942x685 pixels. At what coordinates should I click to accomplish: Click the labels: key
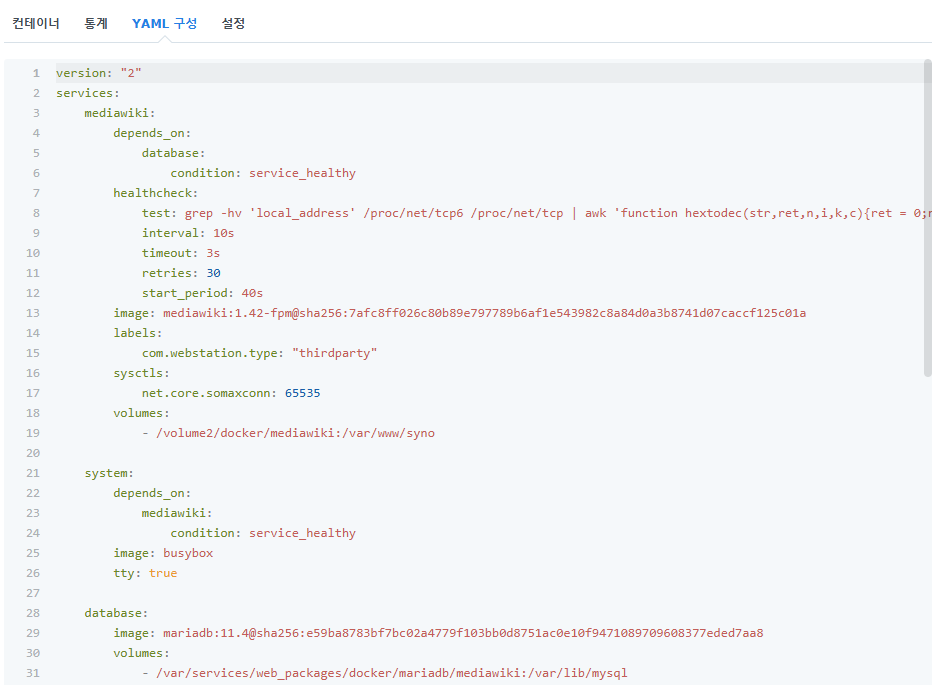(x=138, y=333)
